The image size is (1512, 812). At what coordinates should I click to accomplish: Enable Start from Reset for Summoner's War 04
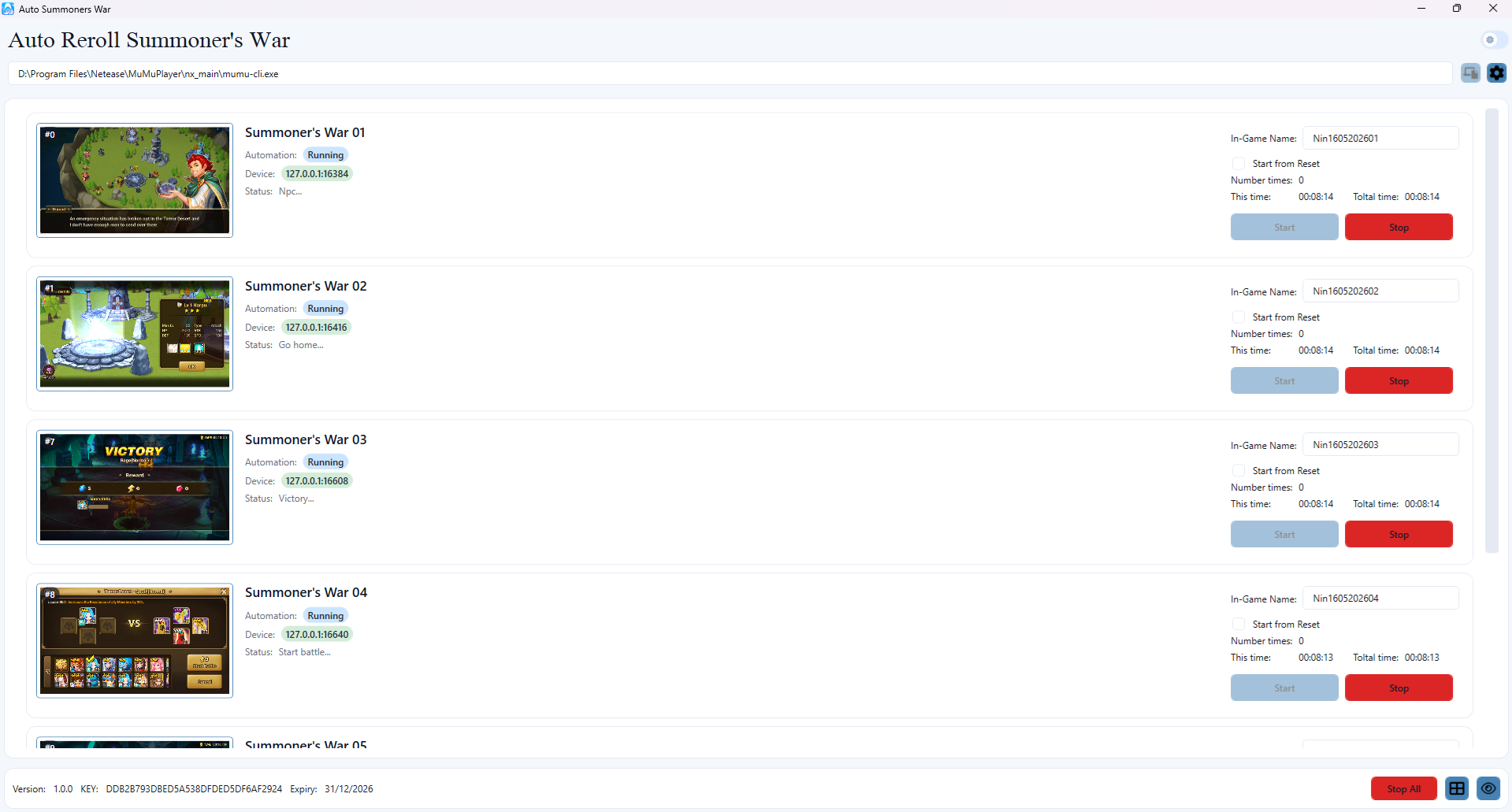pos(1239,625)
